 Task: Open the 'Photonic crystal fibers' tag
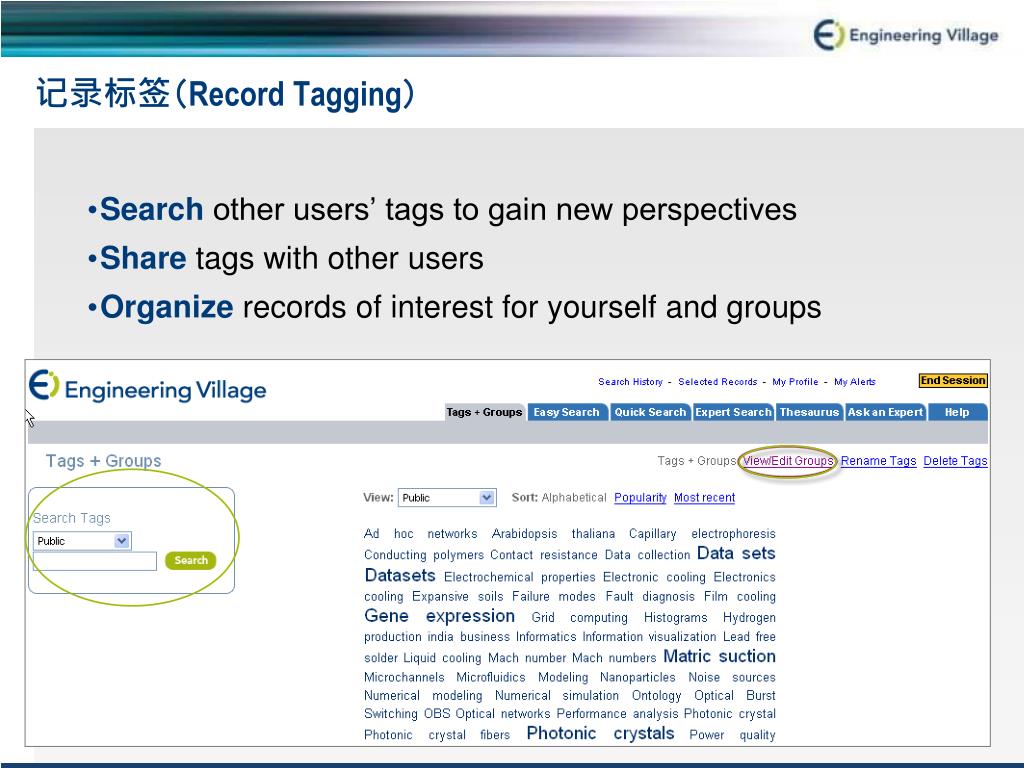click(437, 735)
